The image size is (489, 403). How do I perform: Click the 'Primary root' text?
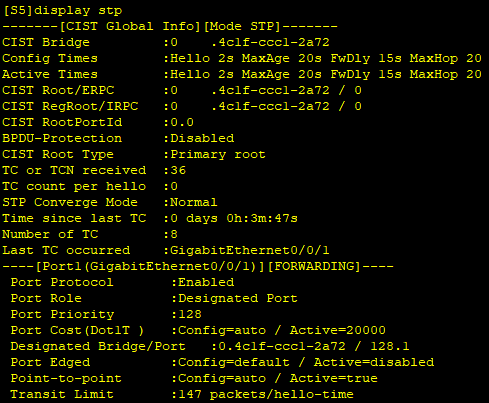pyautogui.click(x=218, y=154)
